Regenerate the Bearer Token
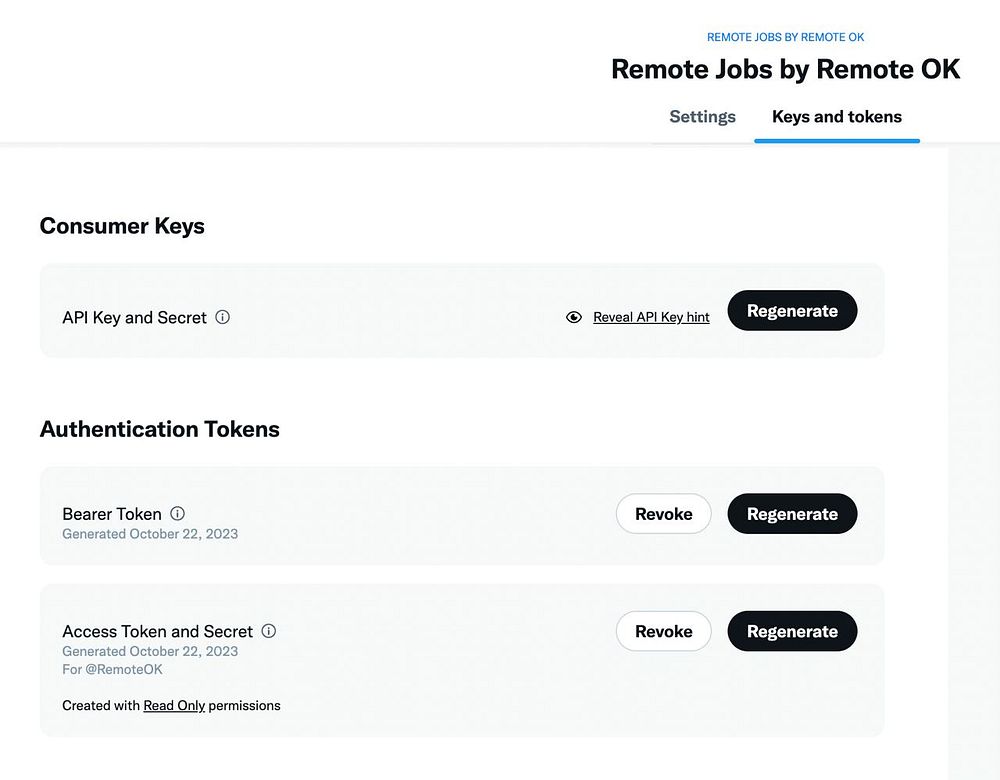Image resolution: width=1000 pixels, height=780 pixels. pos(791,514)
